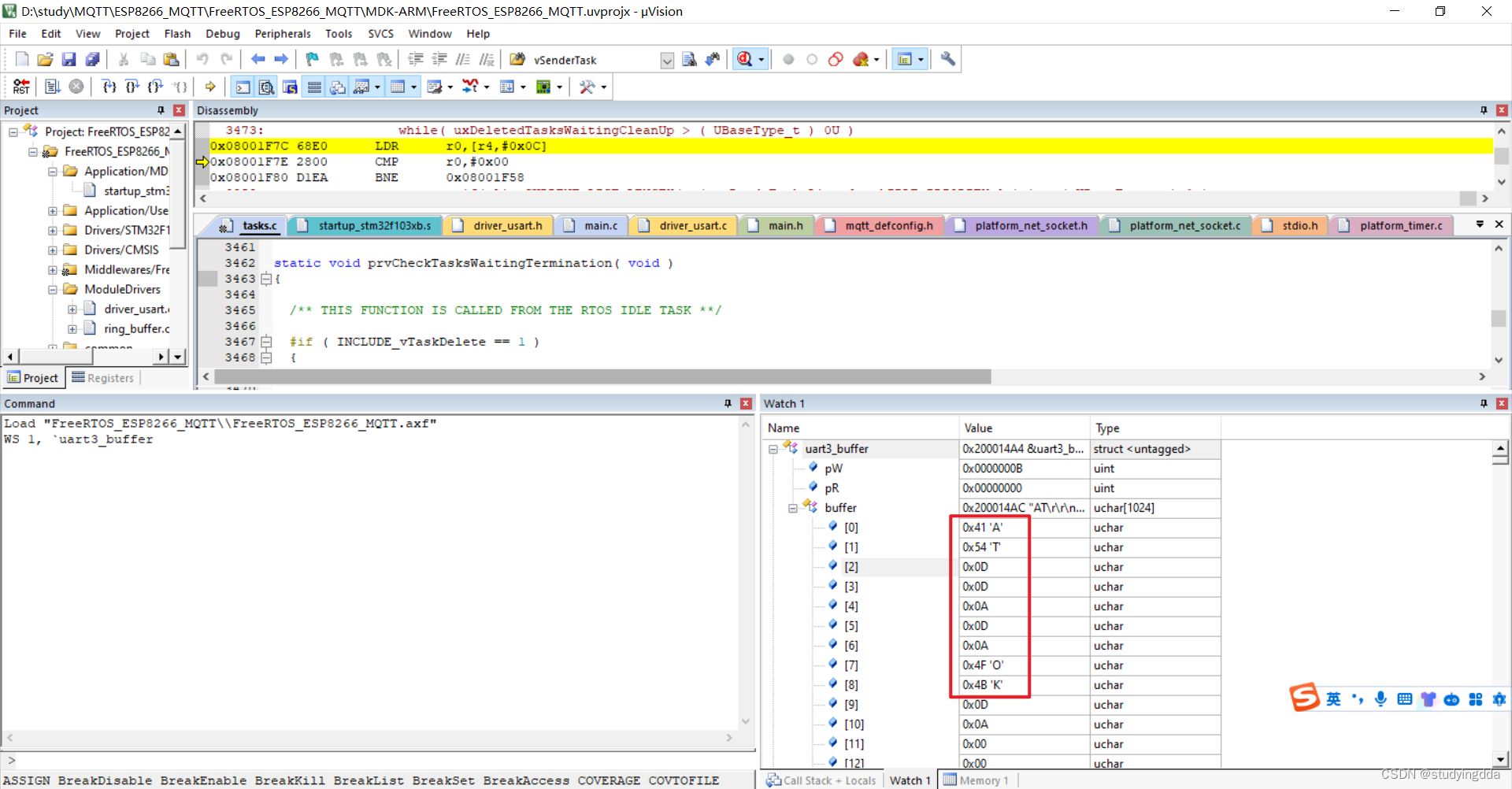Collapse the ModuleDrivers project folder

pos(53,290)
